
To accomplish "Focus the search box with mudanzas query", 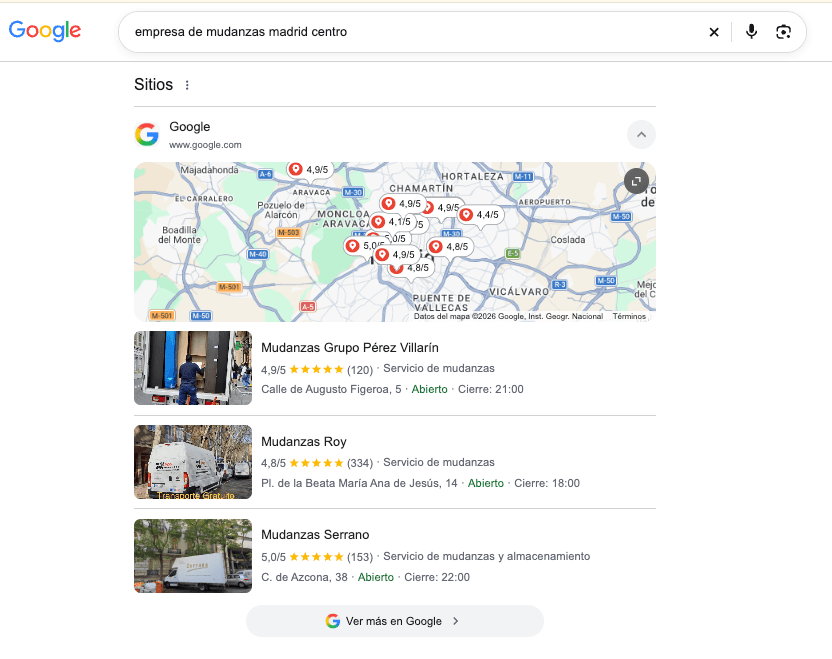I will (x=414, y=32).
